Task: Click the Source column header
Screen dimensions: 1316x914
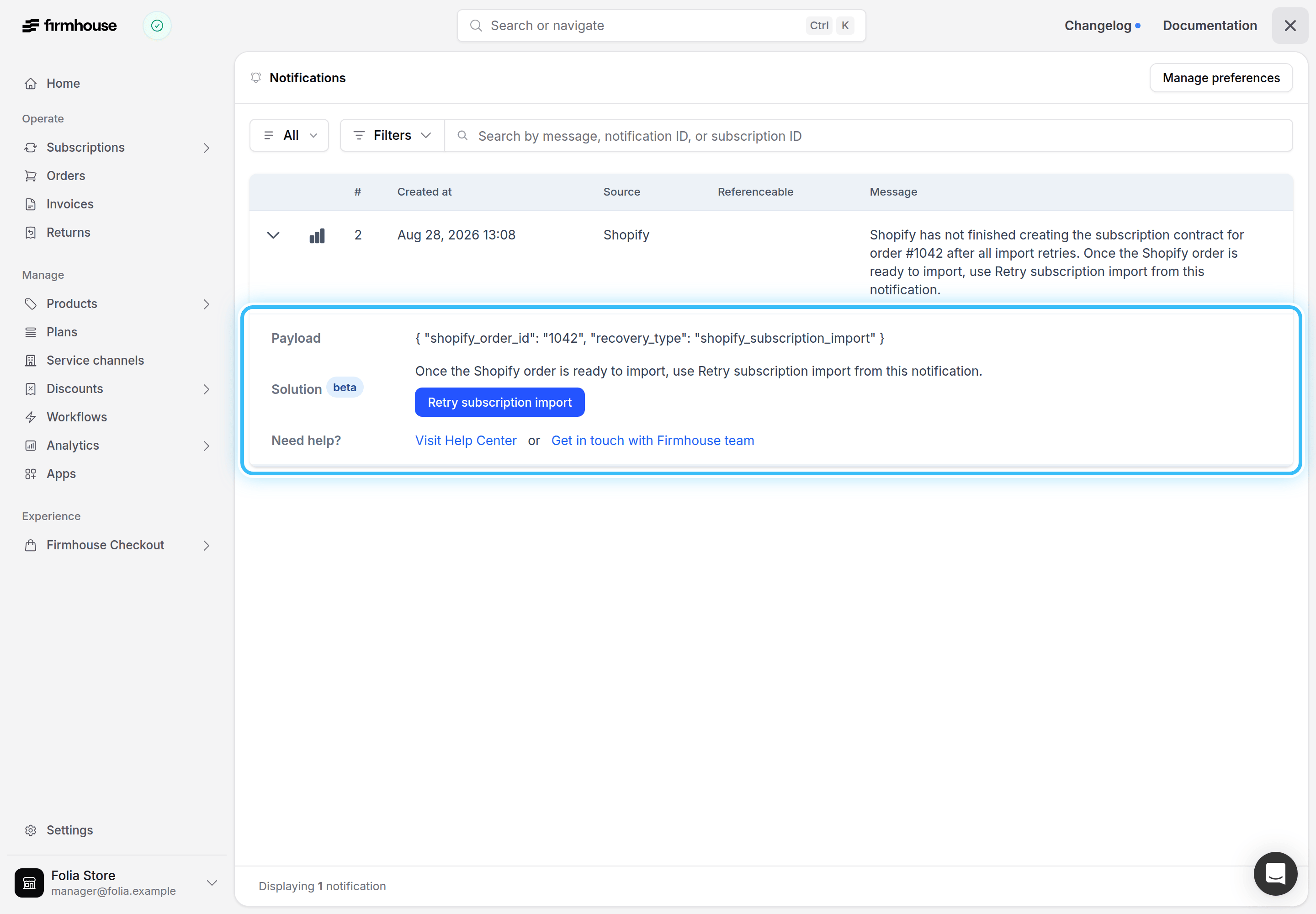Action: (x=621, y=192)
